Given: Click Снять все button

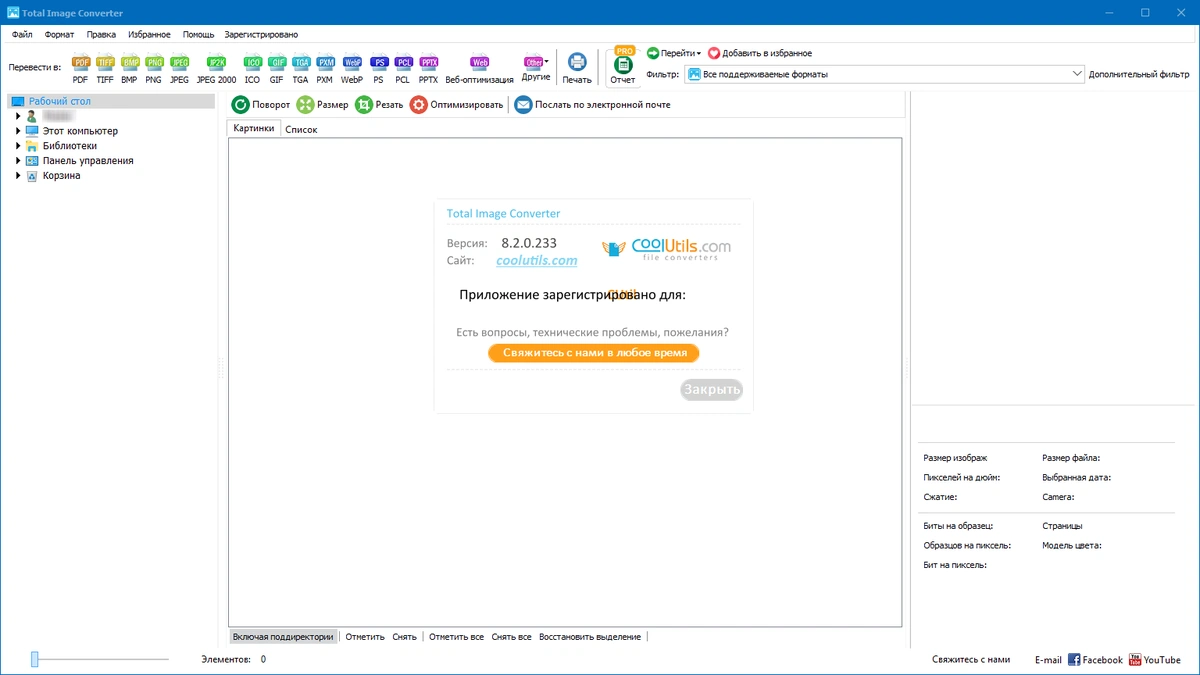Looking at the screenshot, I should [x=511, y=636].
